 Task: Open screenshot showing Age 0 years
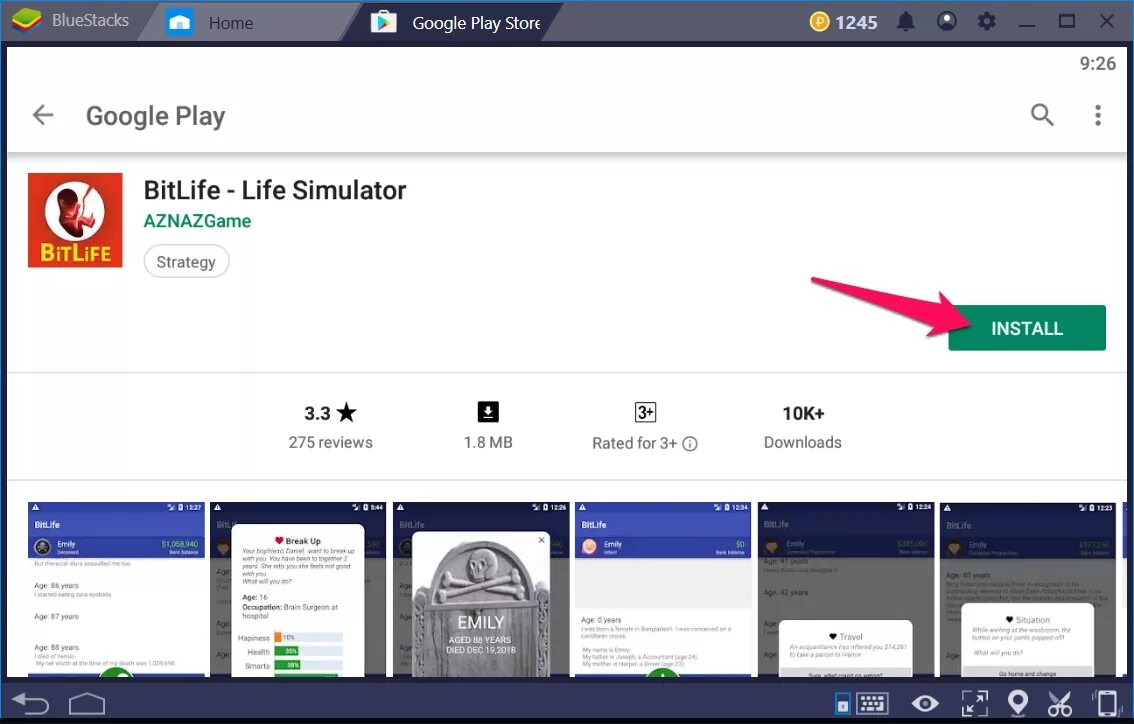coord(663,589)
